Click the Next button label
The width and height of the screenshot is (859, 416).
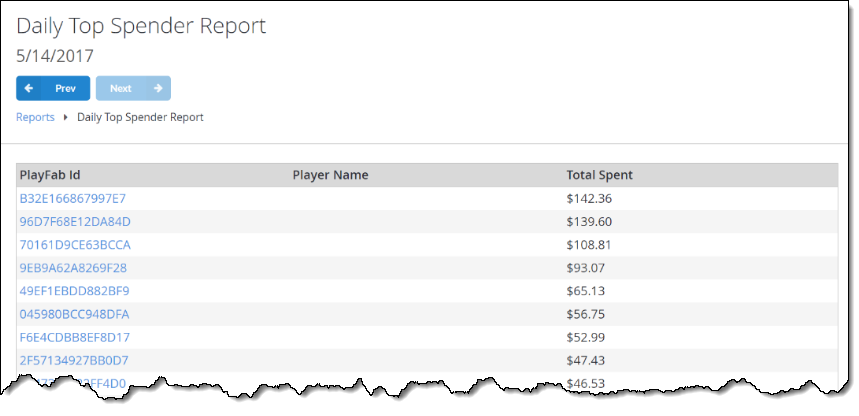point(121,88)
